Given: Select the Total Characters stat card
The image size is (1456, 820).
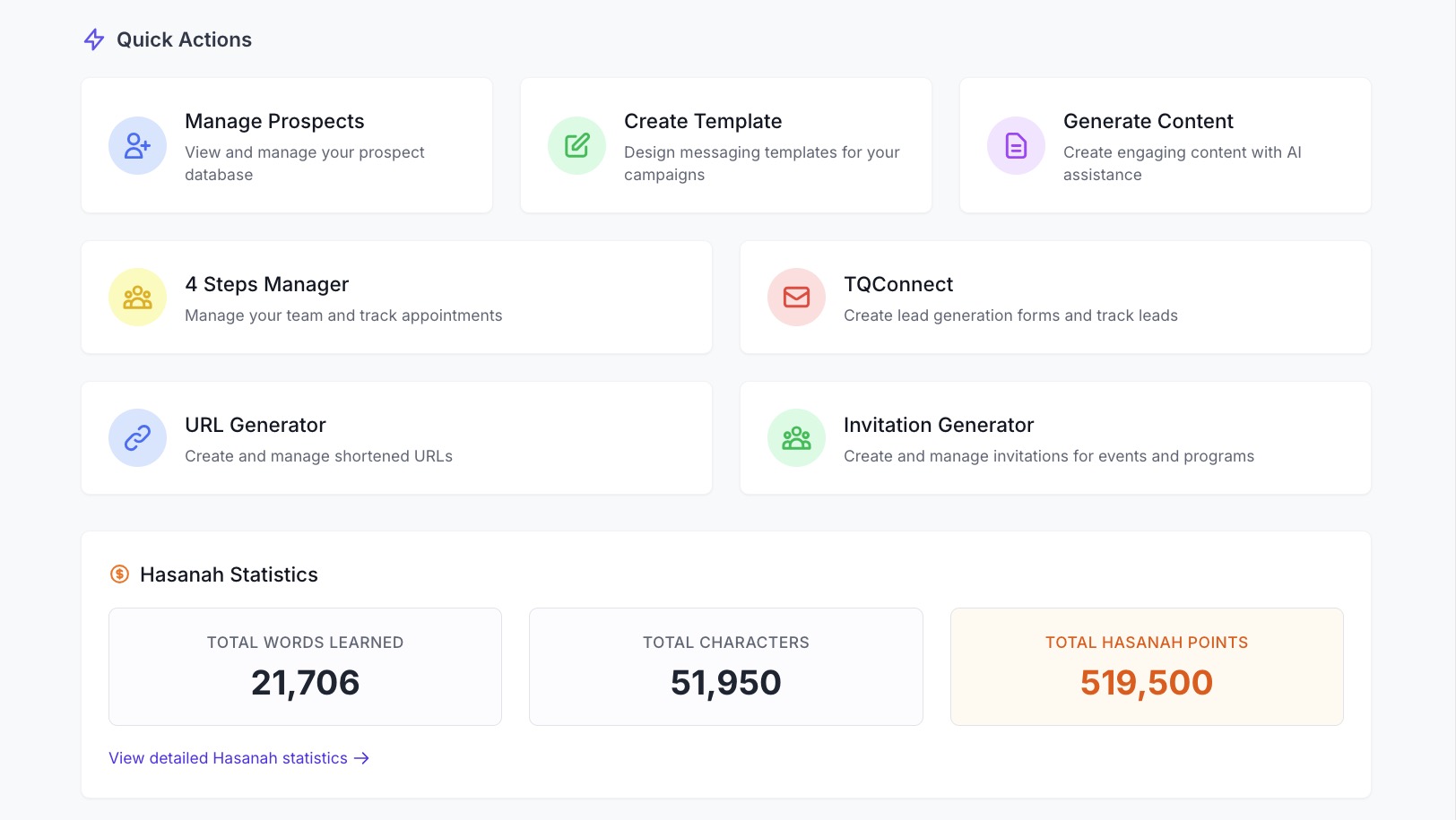Looking at the screenshot, I should tap(726, 667).
